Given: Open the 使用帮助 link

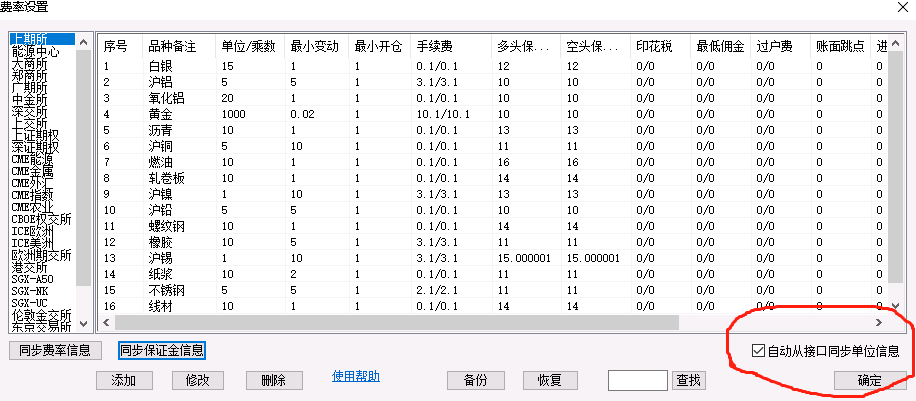Looking at the screenshot, I should tap(355, 377).
